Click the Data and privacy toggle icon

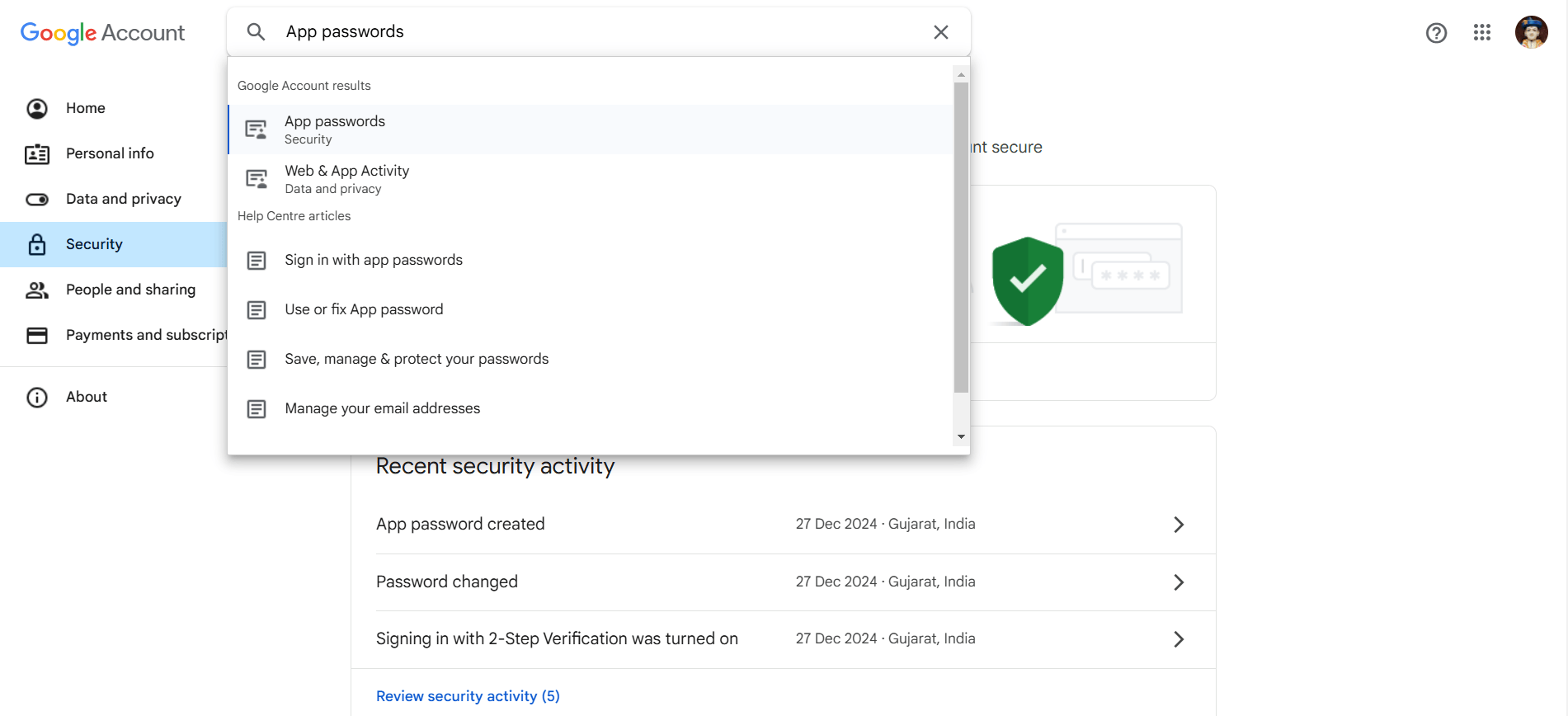37,199
